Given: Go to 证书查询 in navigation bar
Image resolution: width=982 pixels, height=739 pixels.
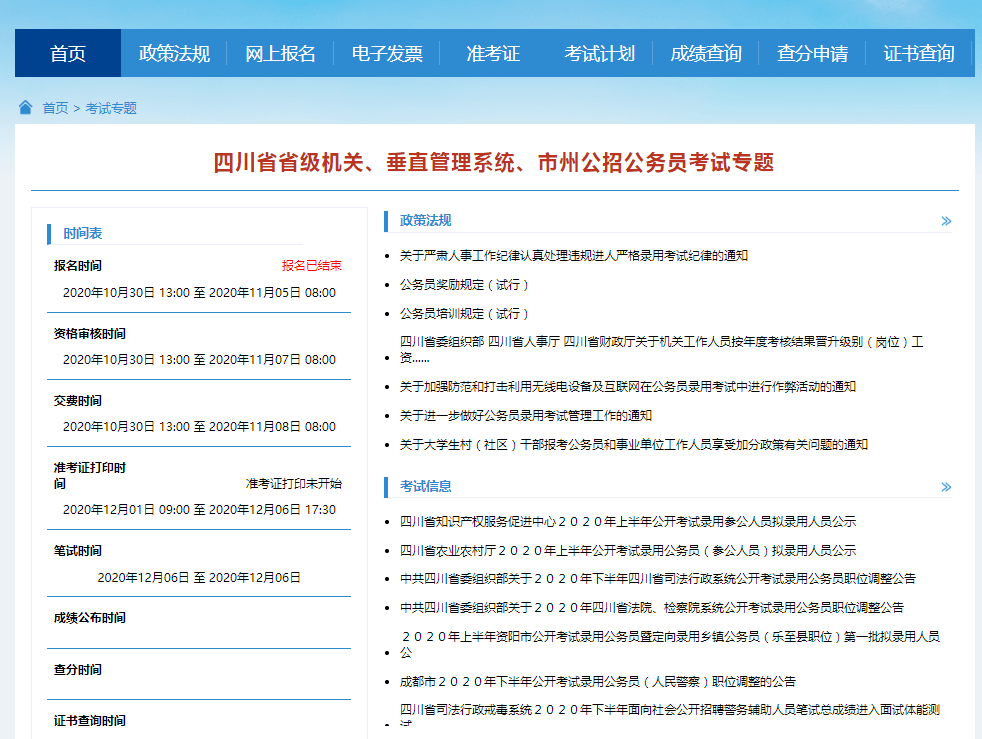Looking at the screenshot, I should click(919, 53).
